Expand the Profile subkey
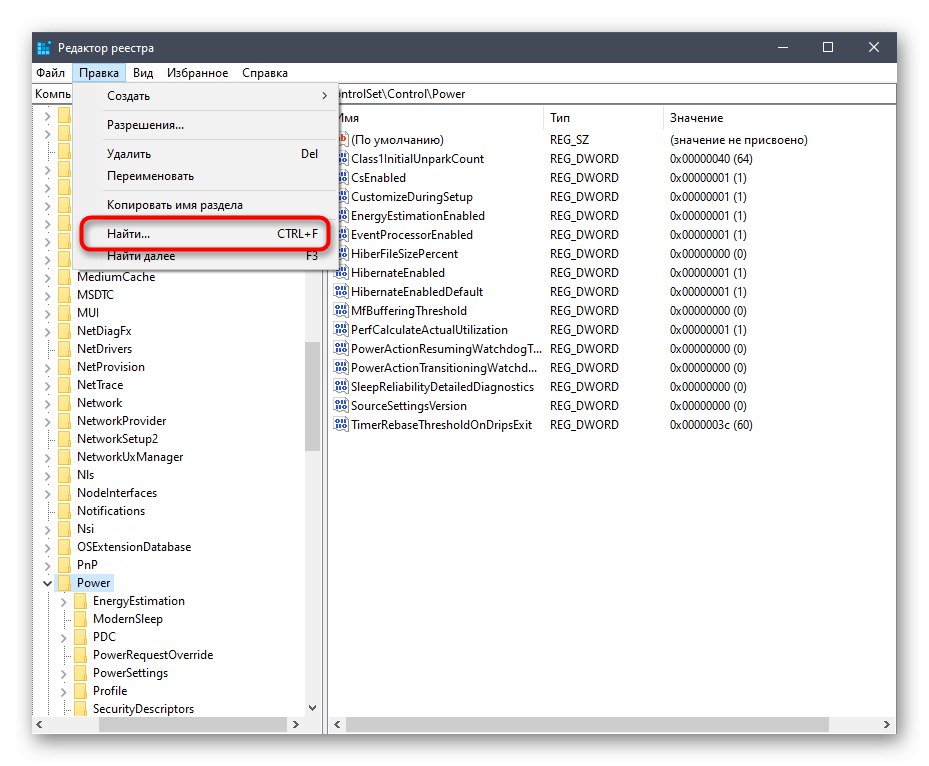Viewport: 929px width, 766px height. (63, 691)
